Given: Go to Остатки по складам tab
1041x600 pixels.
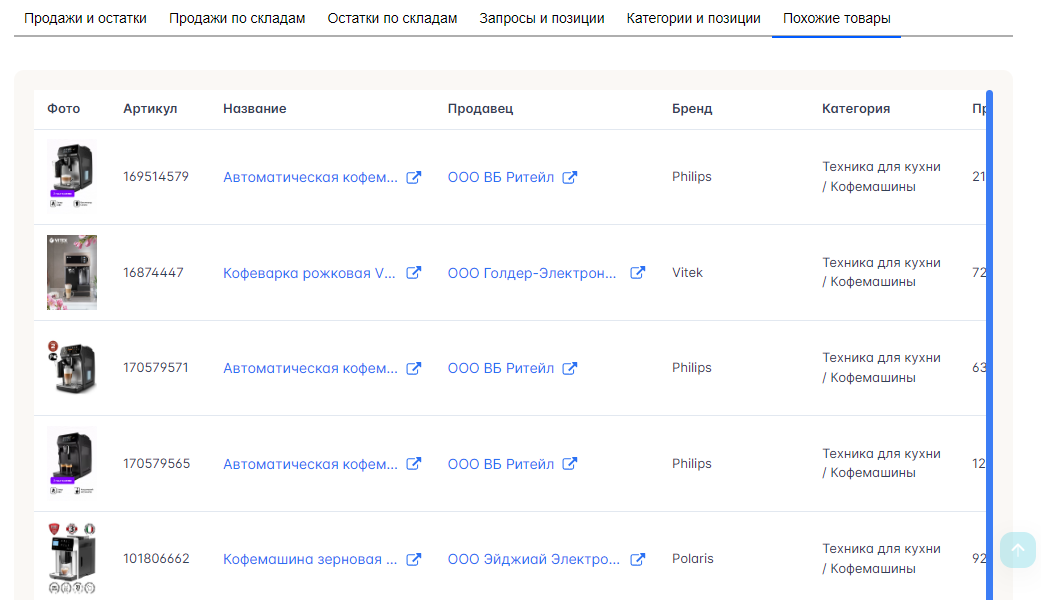Looking at the screenshot, I should coord(392,19).
